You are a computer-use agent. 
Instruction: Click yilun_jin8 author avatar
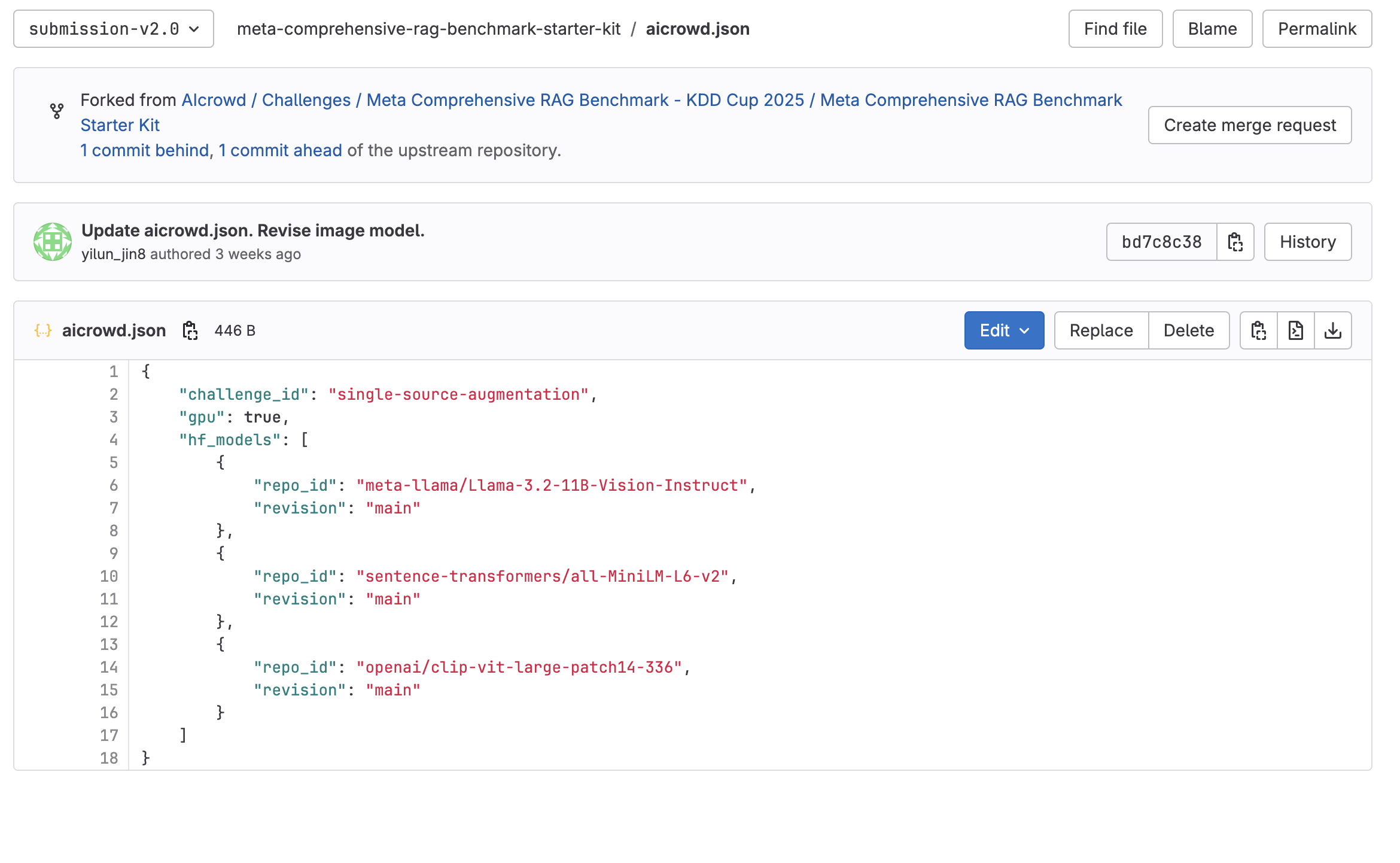(53, 242)
